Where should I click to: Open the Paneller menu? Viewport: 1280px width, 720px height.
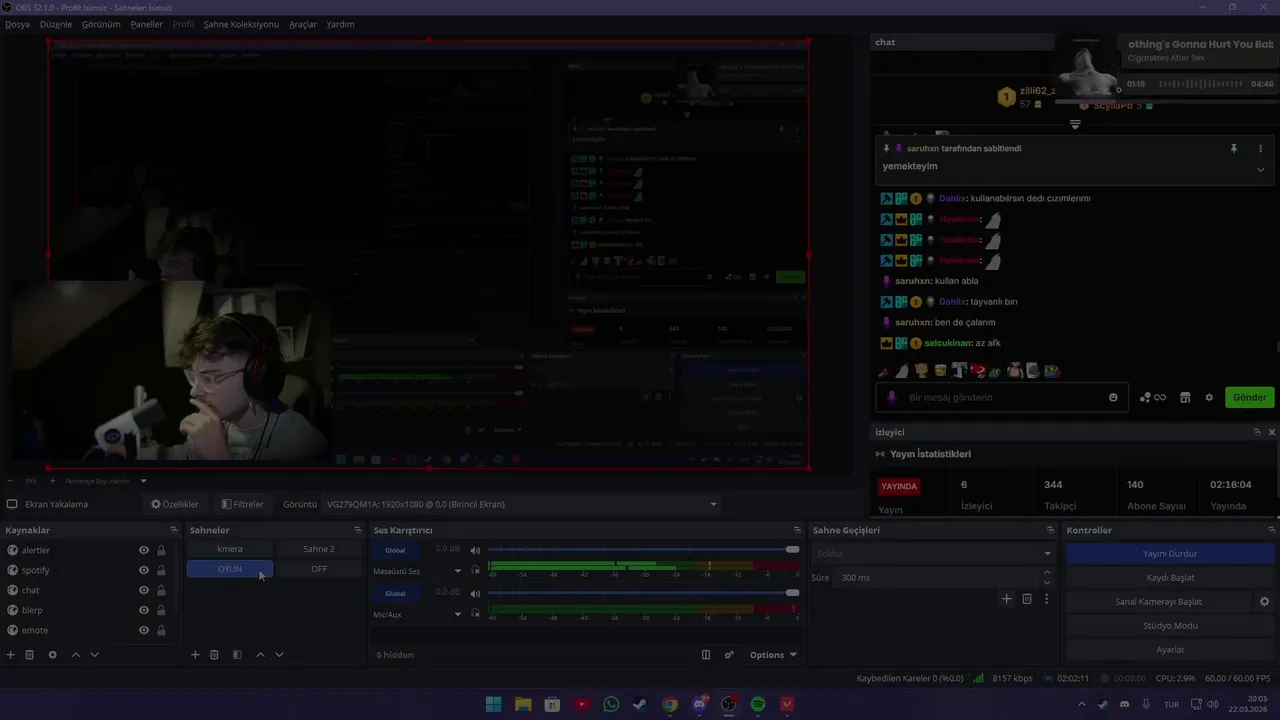point(146,24)
